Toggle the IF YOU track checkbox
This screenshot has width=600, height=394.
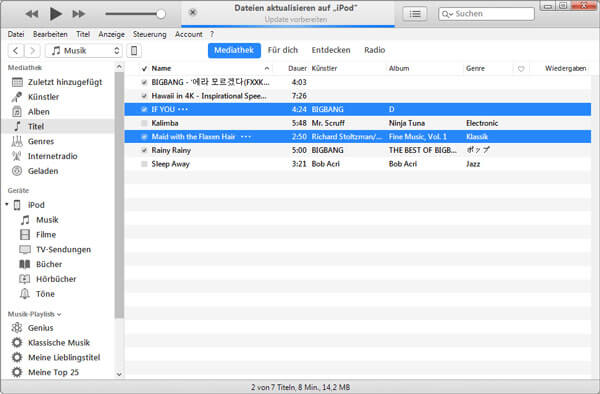(x=144, y=109)
